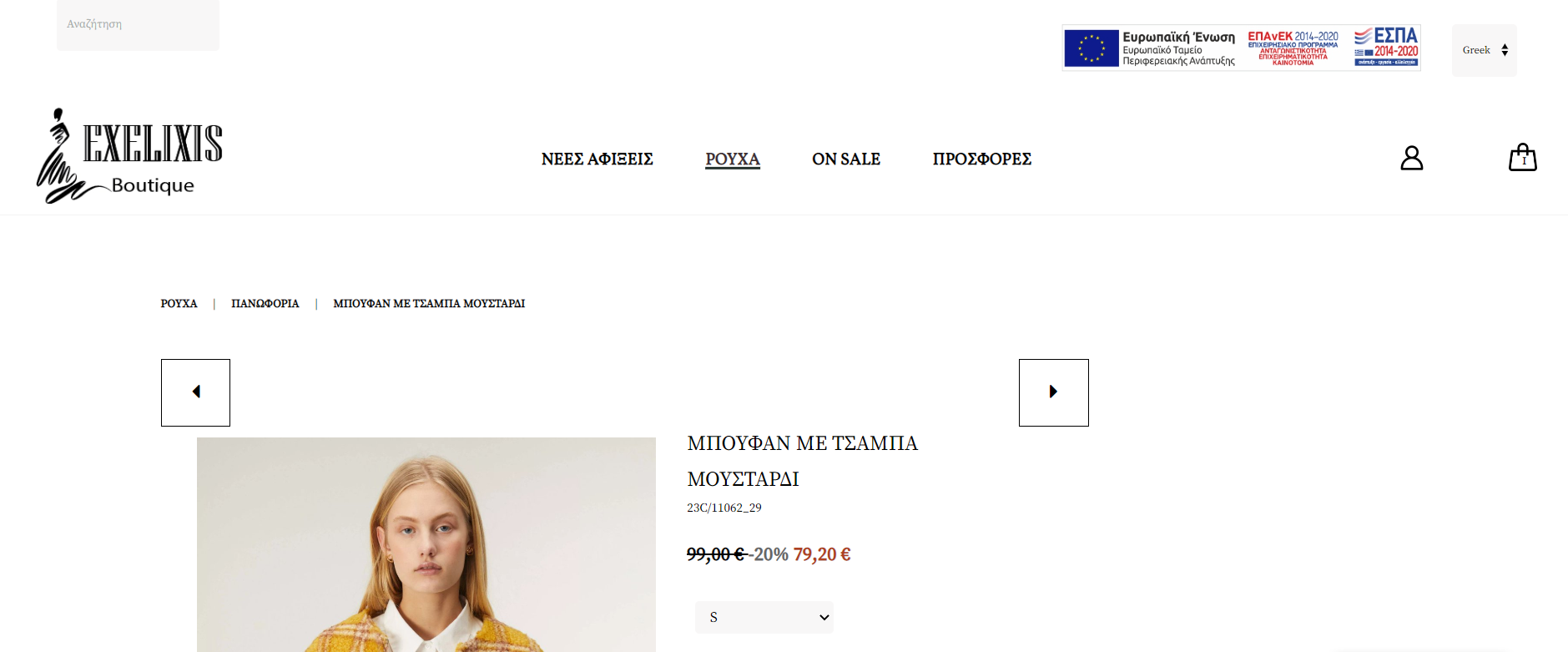Open the ΡΟΥΧΑ menu item
The image size is (1568, 652).
coord(733,159)
